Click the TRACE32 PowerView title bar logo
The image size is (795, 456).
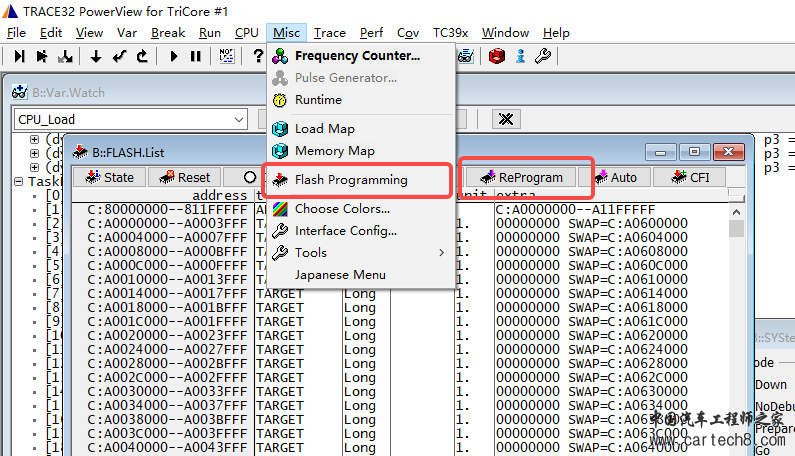[x=10, y=11]
